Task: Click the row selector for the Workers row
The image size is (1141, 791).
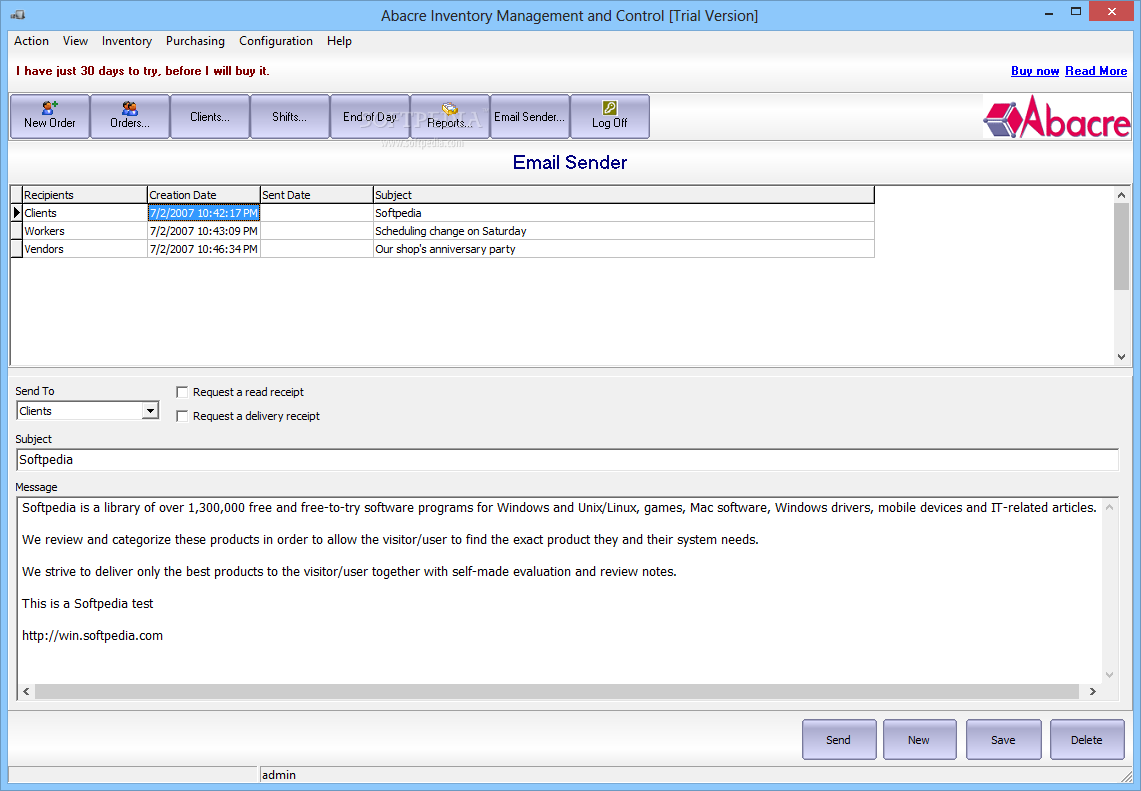Action: point(17,231)
